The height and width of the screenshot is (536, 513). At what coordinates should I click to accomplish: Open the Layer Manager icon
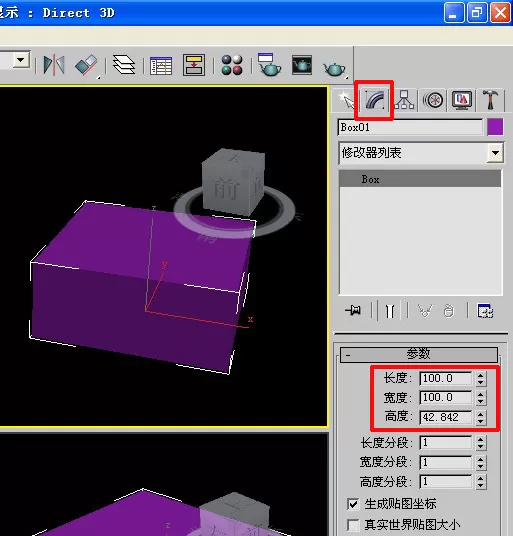[x=124, y=65]
